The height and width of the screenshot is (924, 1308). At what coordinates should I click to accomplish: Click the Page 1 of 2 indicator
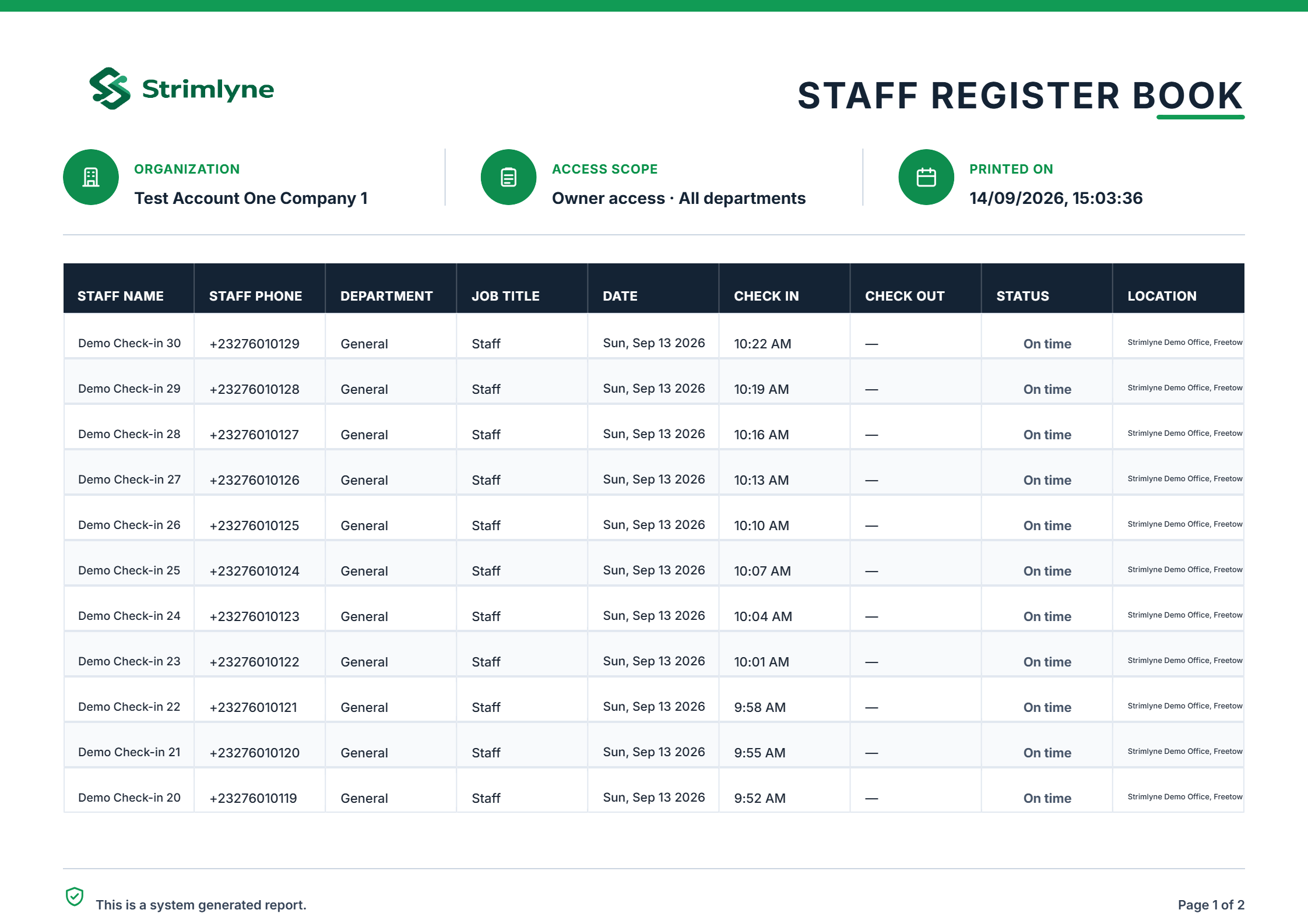[1211, 905]
